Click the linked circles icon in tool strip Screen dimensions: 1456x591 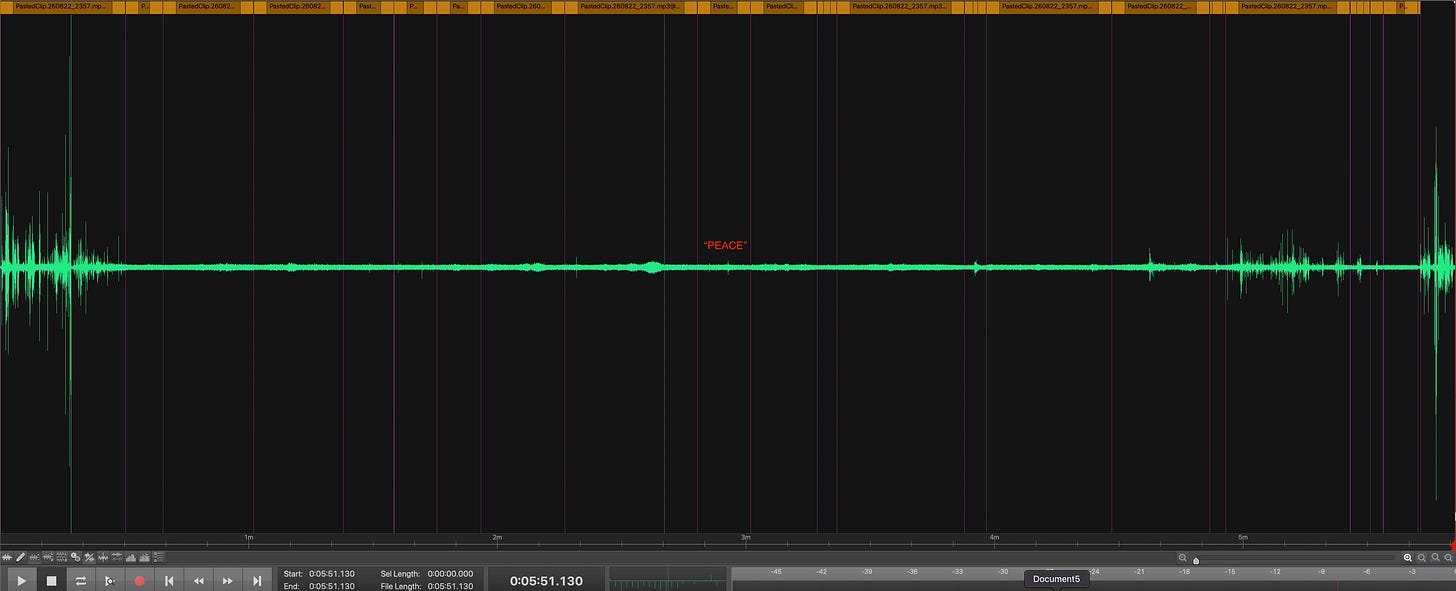[75, 557]
